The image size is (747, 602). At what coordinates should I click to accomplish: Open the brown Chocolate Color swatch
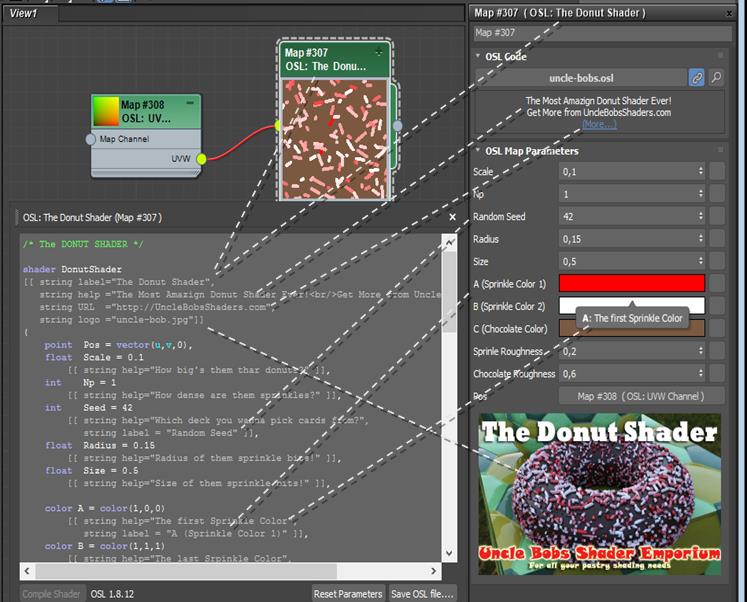[x=632, y=330]
